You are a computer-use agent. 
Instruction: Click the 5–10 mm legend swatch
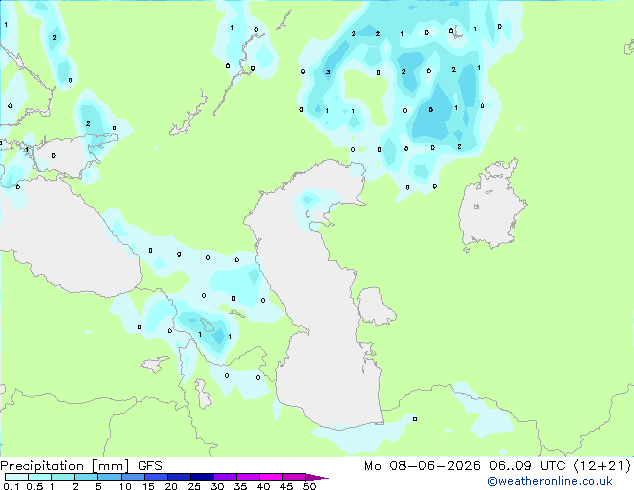click(109, 477)
